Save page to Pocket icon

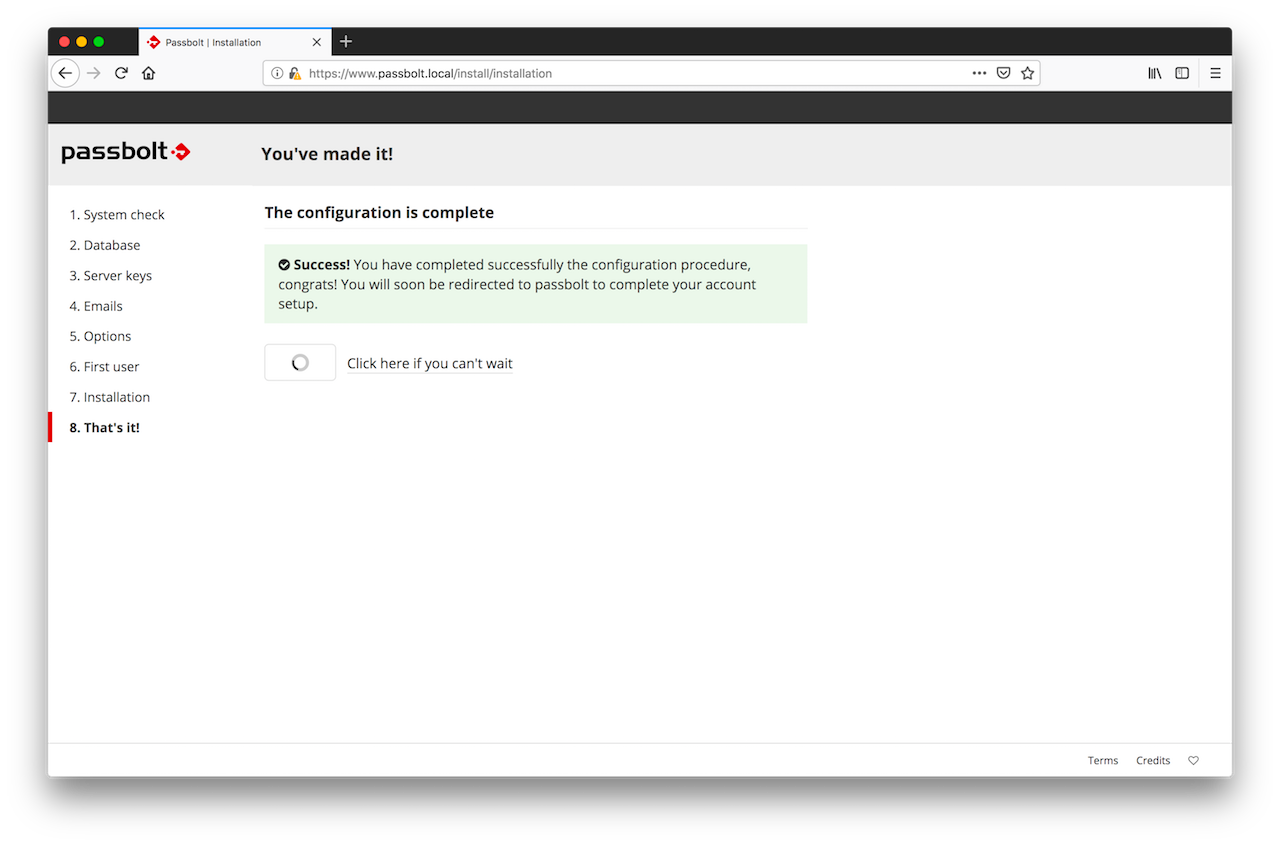[x=1003, y=73]
